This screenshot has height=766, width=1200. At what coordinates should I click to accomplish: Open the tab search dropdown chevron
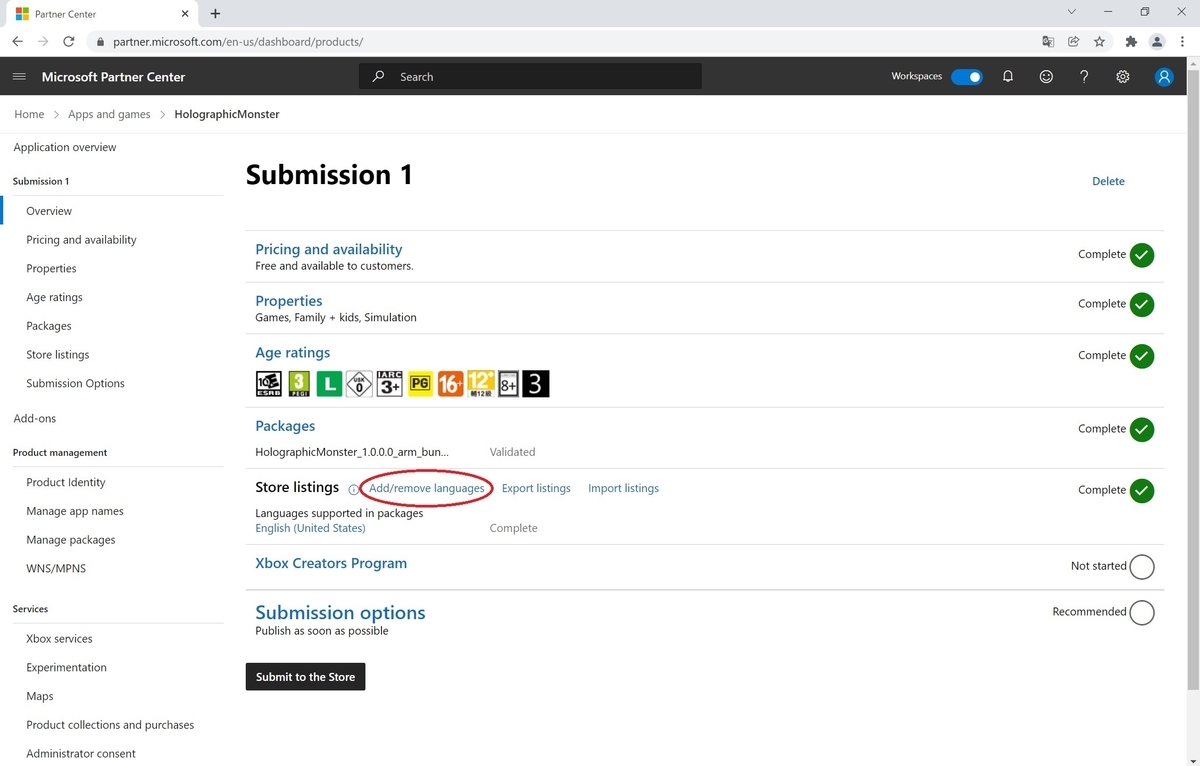1071,13
